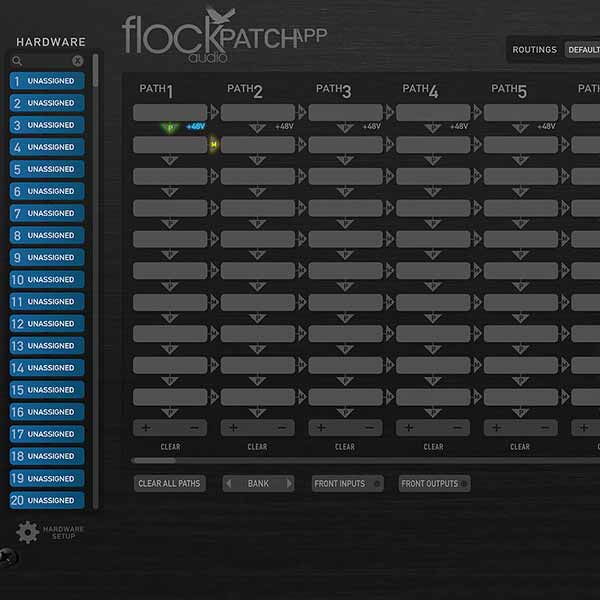Click the P icon under Path 5's first slot
The width and height of the screenshot is (600, 600).
point(520,128)
